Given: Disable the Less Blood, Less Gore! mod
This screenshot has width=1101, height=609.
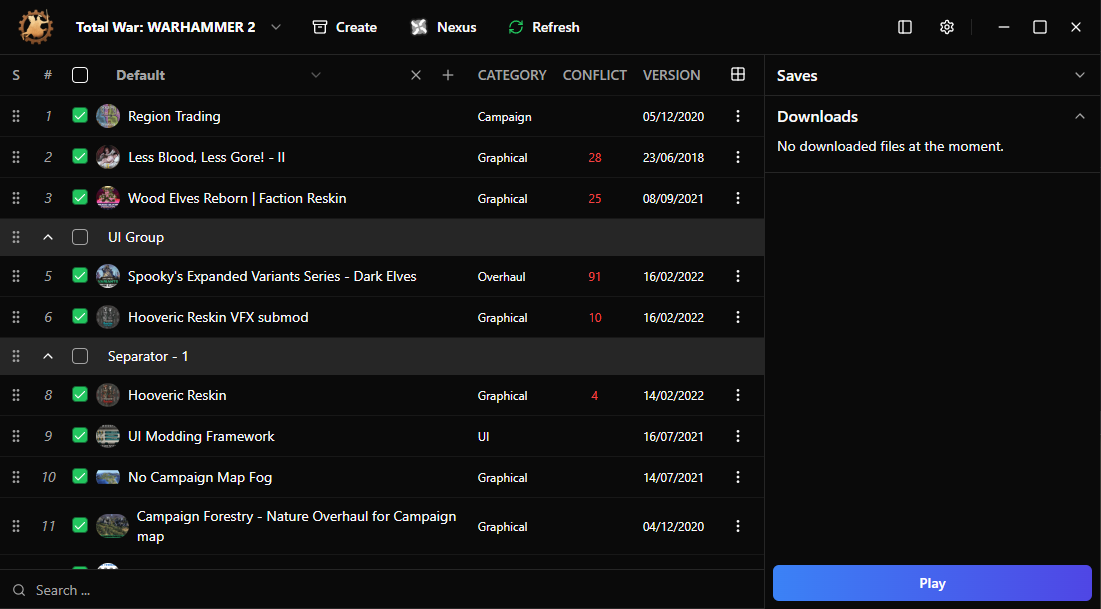Looking at the screenshot, I should click(80, 157).
